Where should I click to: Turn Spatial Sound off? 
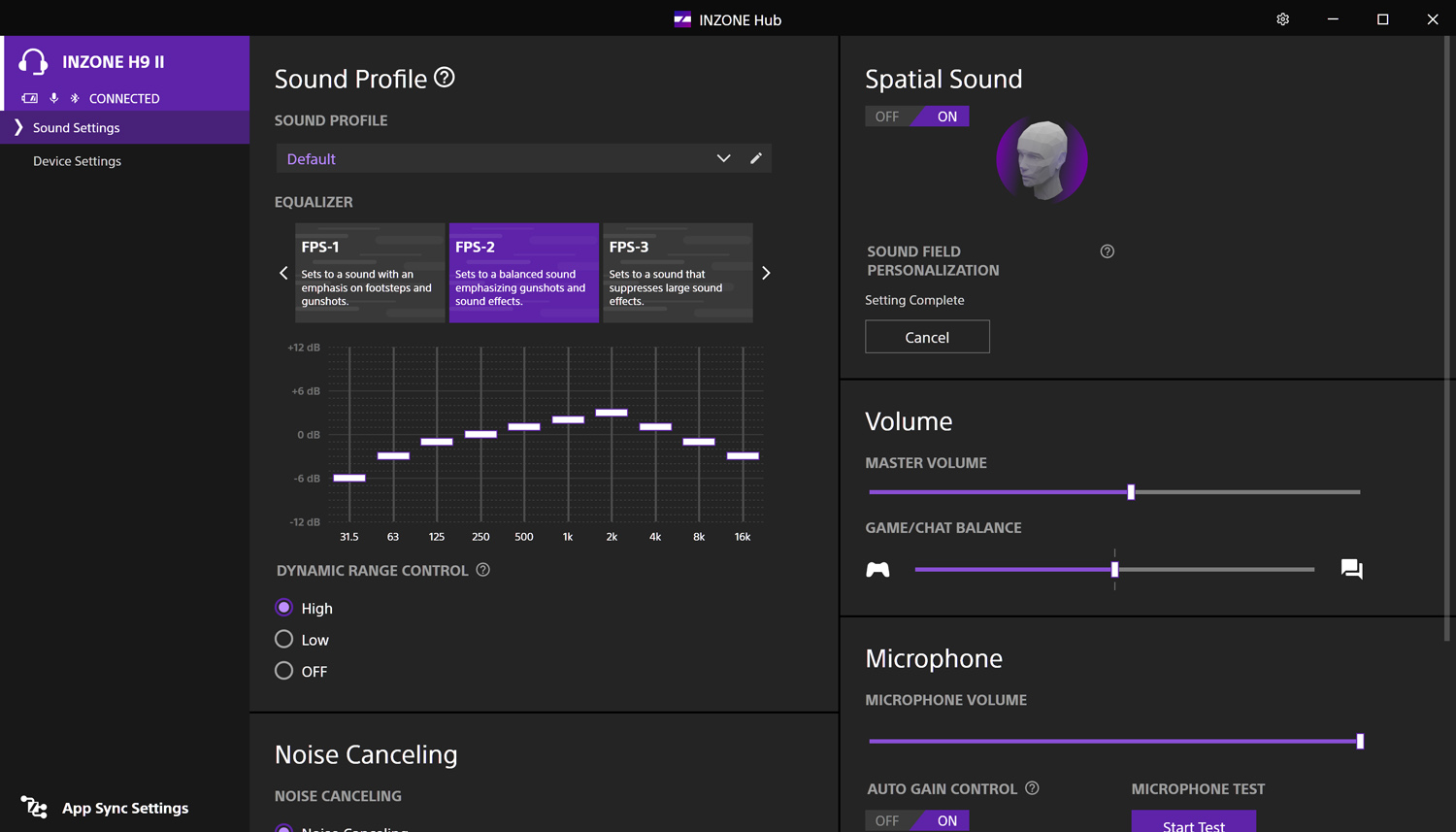887,116
